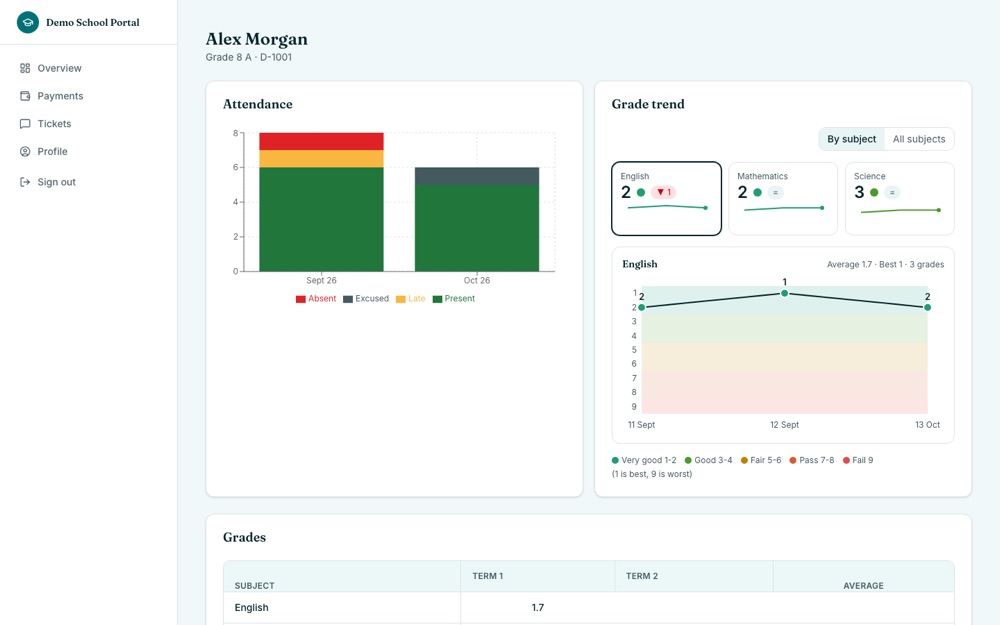Click the Mathematics unchanged trend badge
Screen dimensions: 1000x625
point(776,192)
